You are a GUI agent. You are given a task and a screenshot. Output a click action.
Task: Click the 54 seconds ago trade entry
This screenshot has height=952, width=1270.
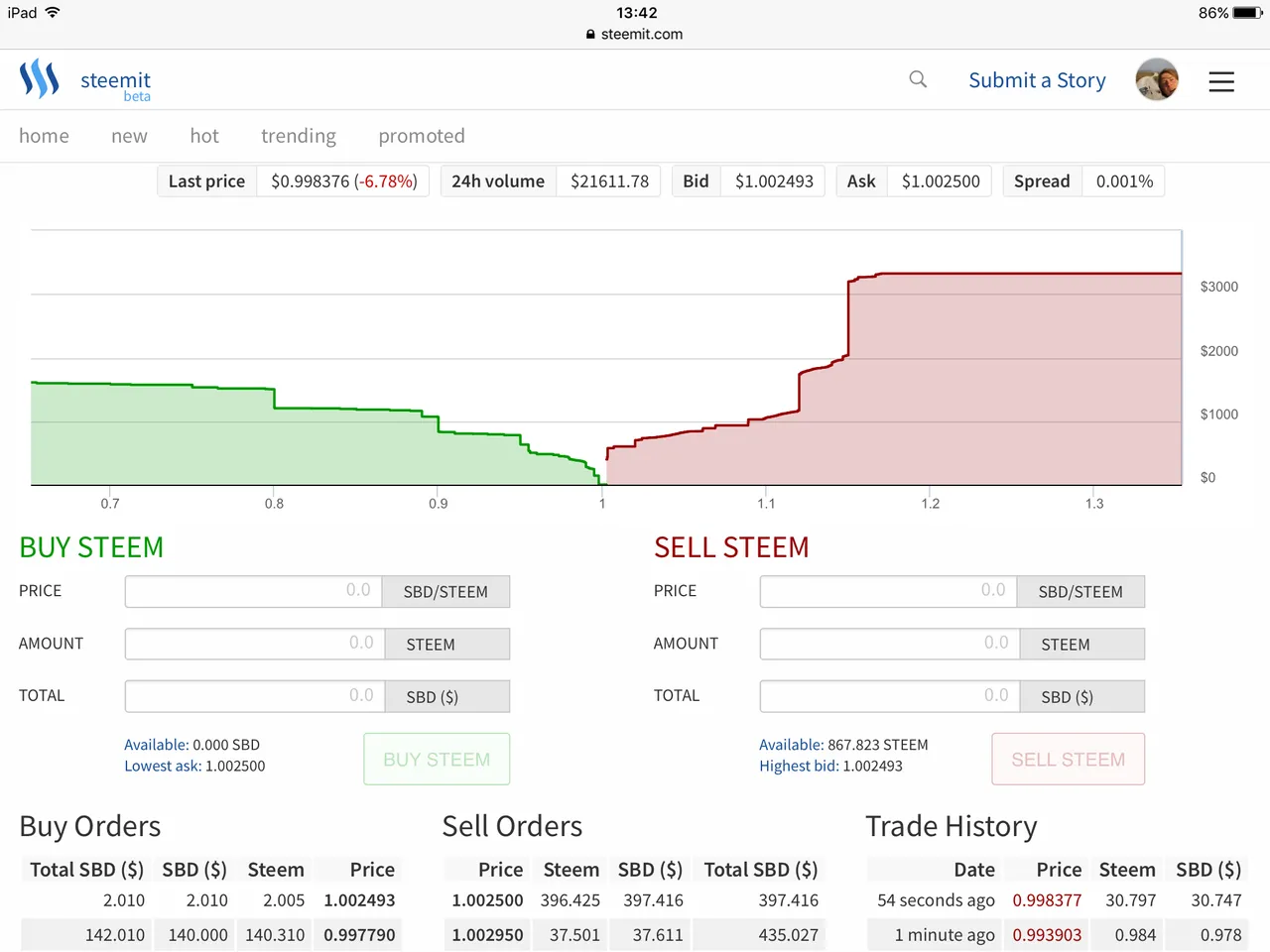[936, 900]
